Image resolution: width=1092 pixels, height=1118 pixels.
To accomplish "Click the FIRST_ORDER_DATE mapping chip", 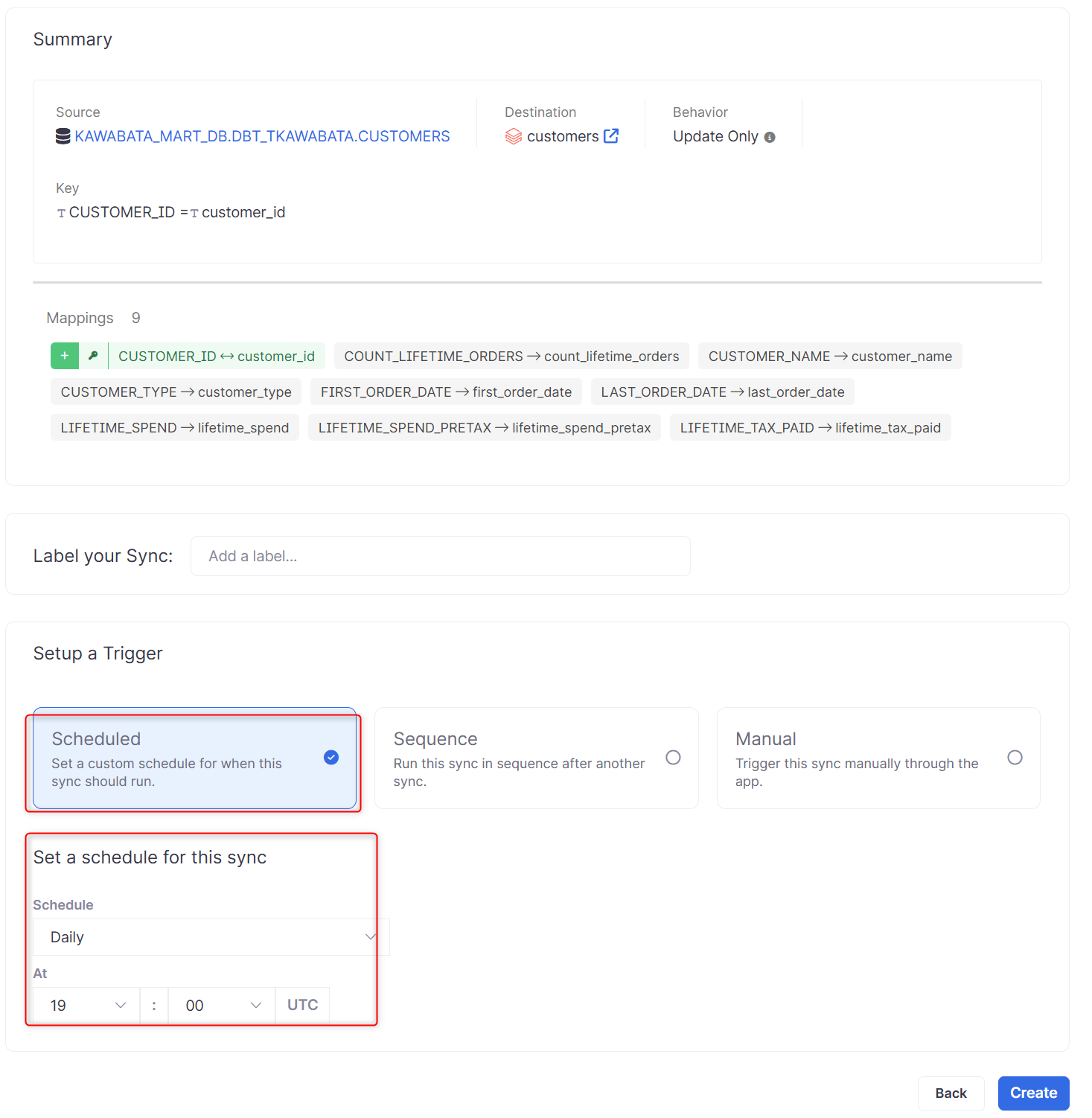I will 446,392.
